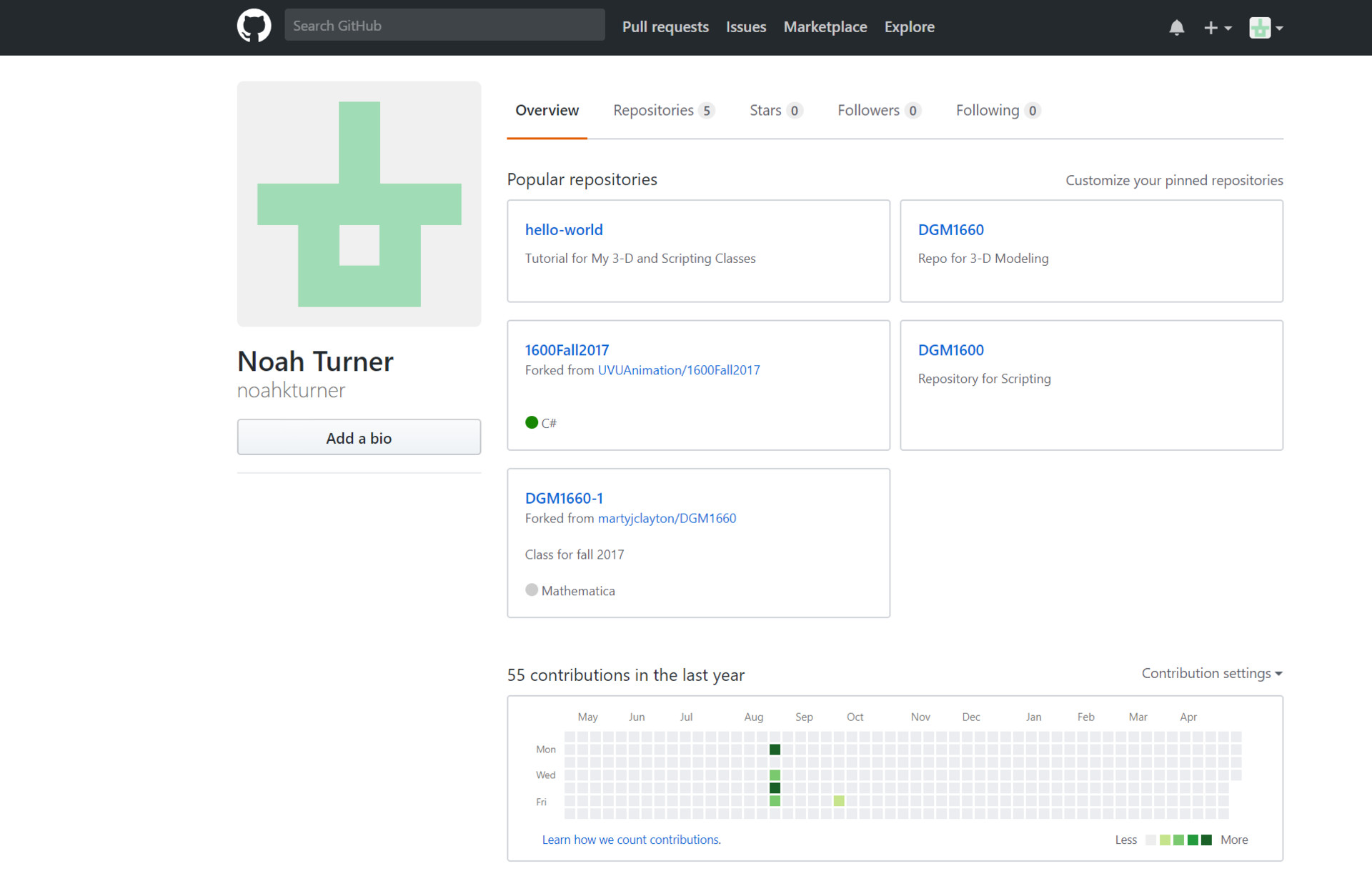Focus the Search GitHub field
Viewport: 1372px width, 871px height.
click(444, 26)
